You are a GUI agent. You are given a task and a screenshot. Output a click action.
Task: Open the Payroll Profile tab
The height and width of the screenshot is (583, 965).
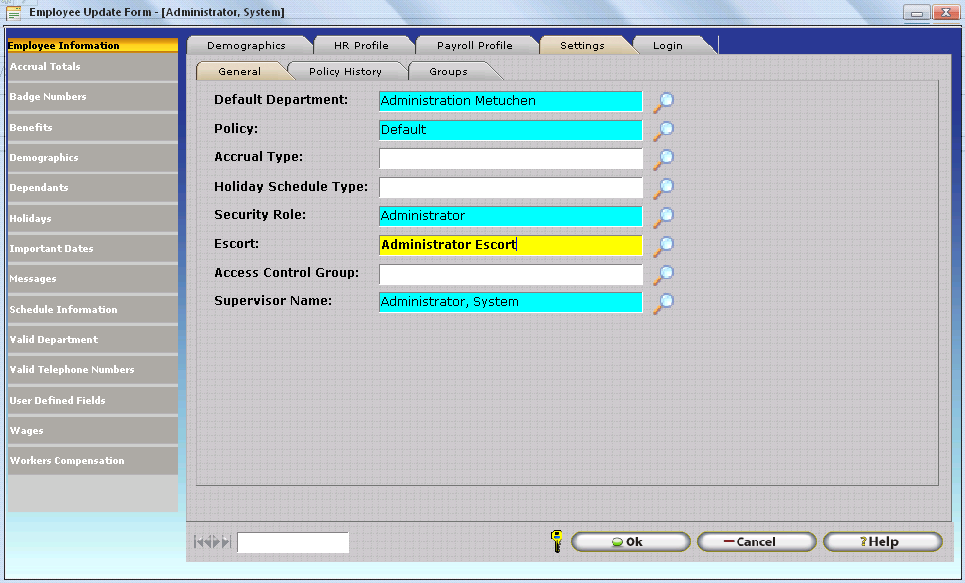[x=474, y=46]
